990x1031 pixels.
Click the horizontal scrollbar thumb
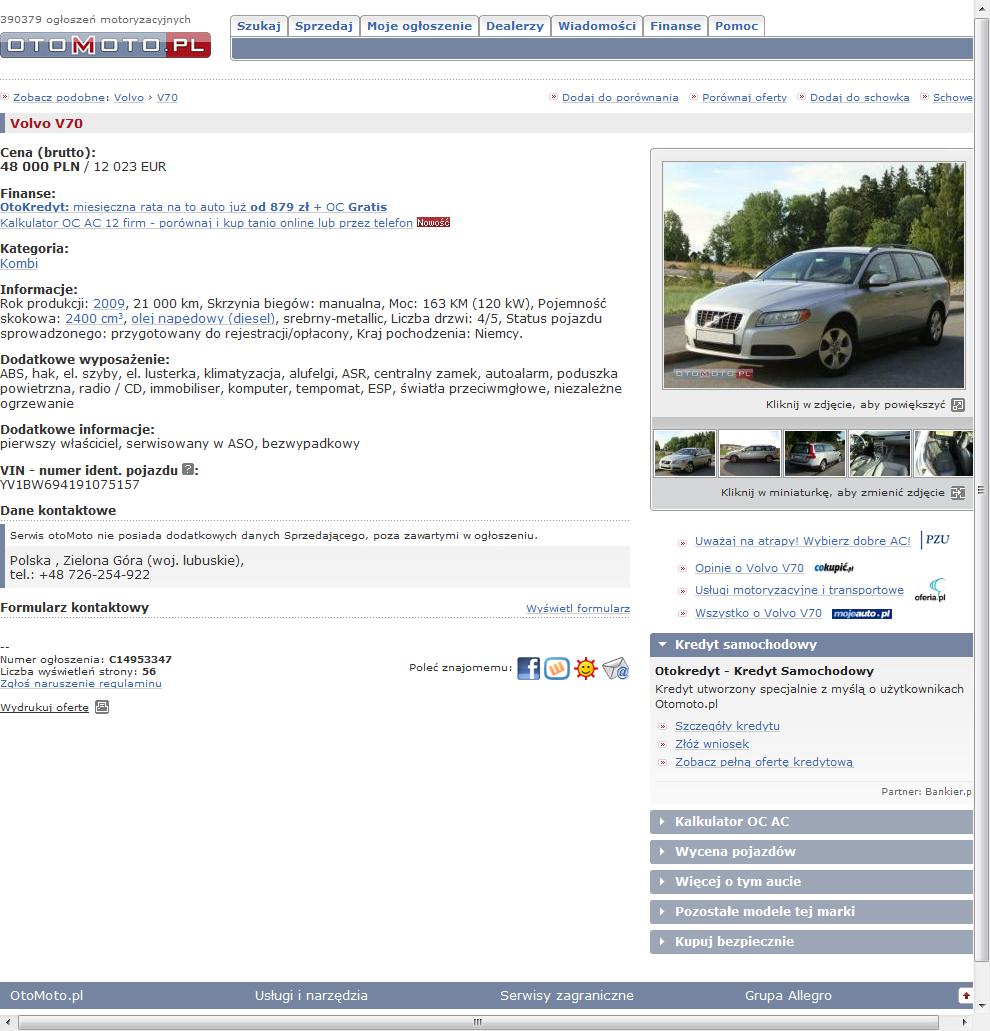click(x=478, y=1022)
